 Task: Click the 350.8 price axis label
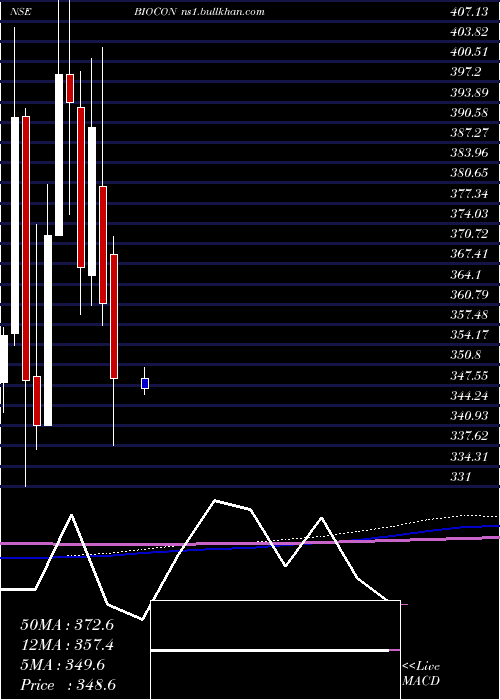coord(466,355)
